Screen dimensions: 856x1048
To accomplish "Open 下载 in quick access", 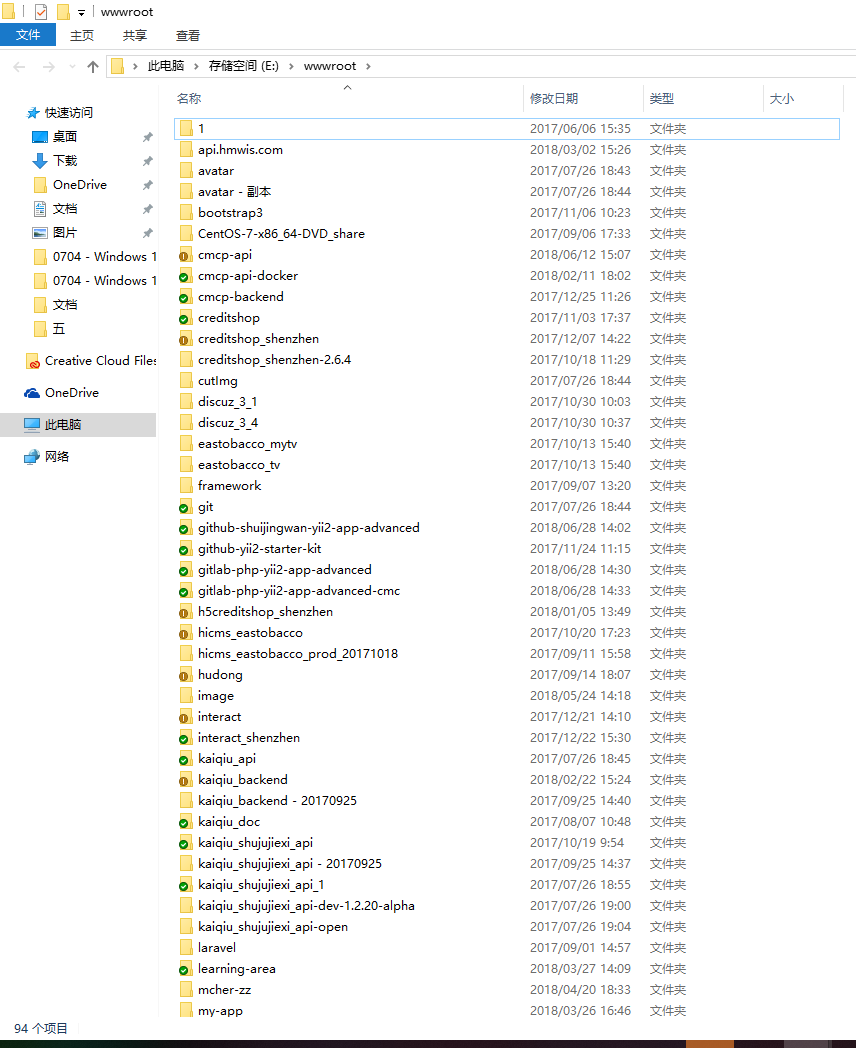I will click(x=65, y=160).
